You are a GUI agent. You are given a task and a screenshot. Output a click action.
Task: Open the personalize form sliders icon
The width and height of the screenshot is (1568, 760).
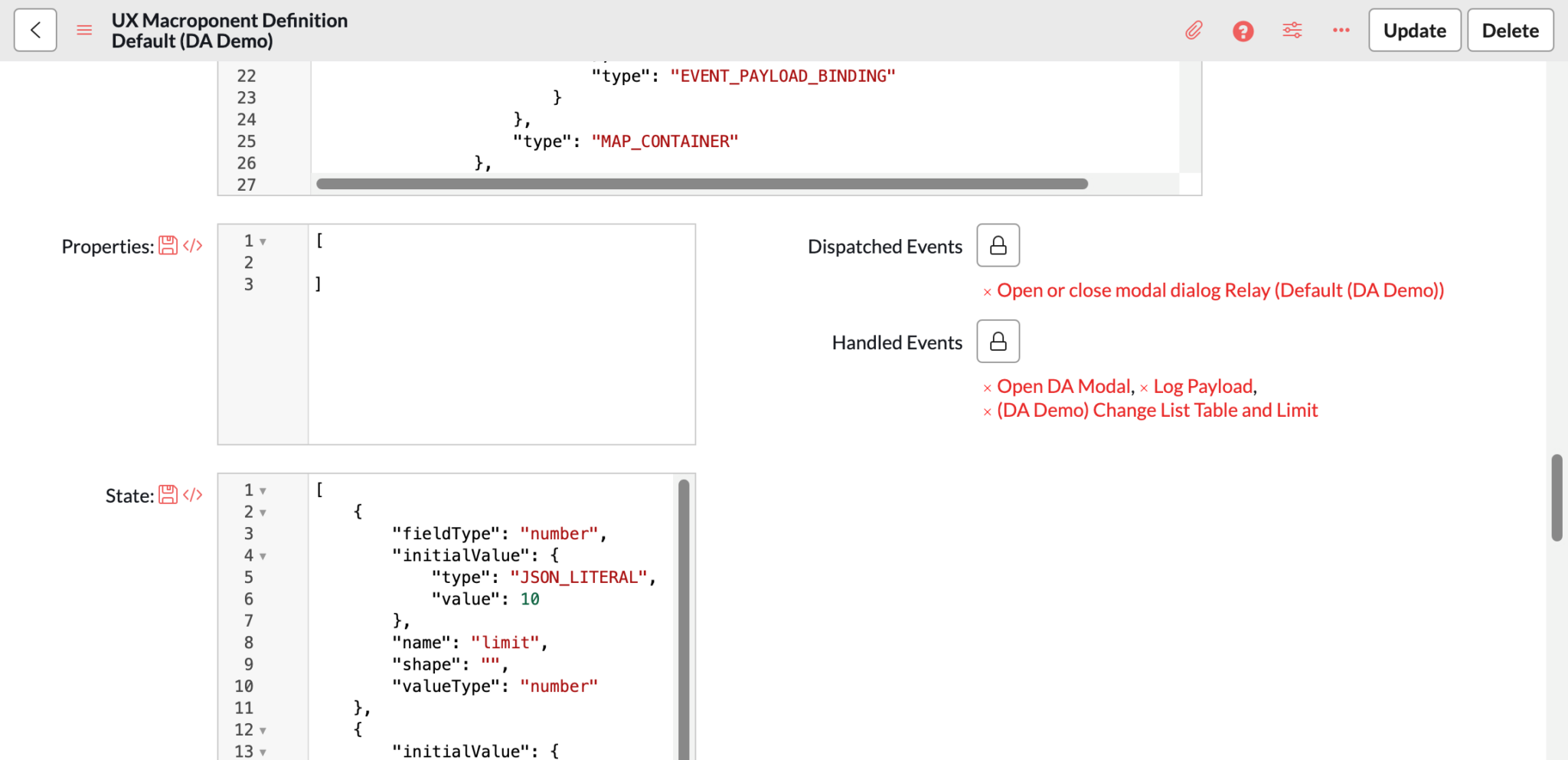(x=1292, y=31)
